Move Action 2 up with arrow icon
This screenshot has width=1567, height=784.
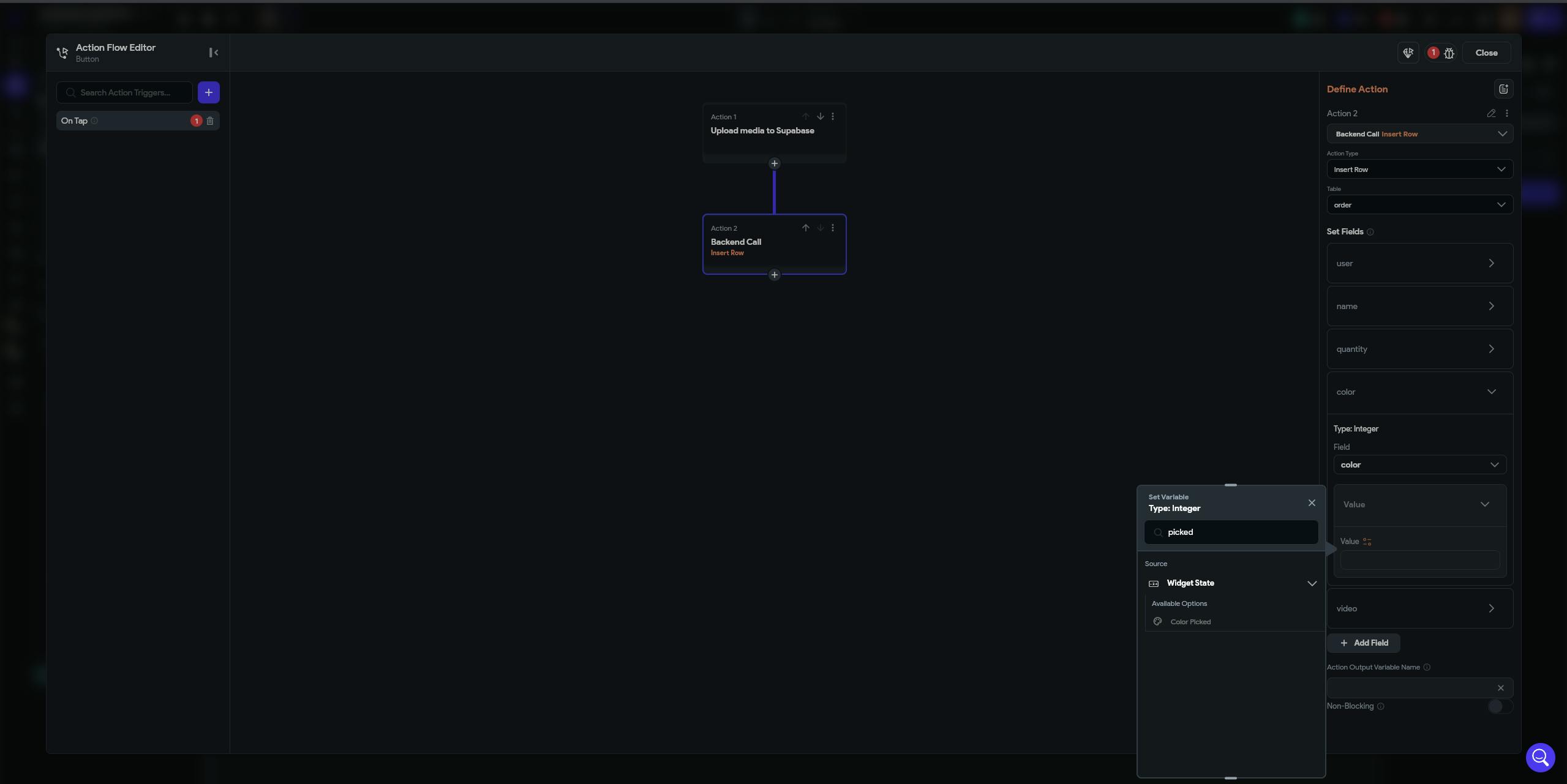(805, 228)
